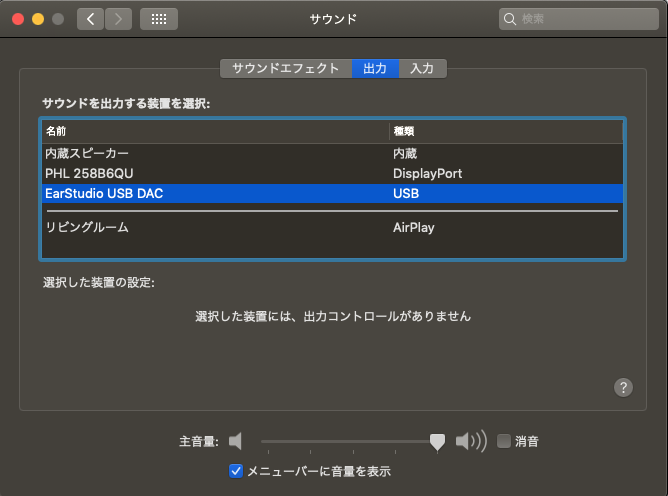Uncheck メニューバーに音量を表示 checkbox
Image resolution: width=668 pixels, height=496 pixels.
pyautogui.click(x=236, y=471)
